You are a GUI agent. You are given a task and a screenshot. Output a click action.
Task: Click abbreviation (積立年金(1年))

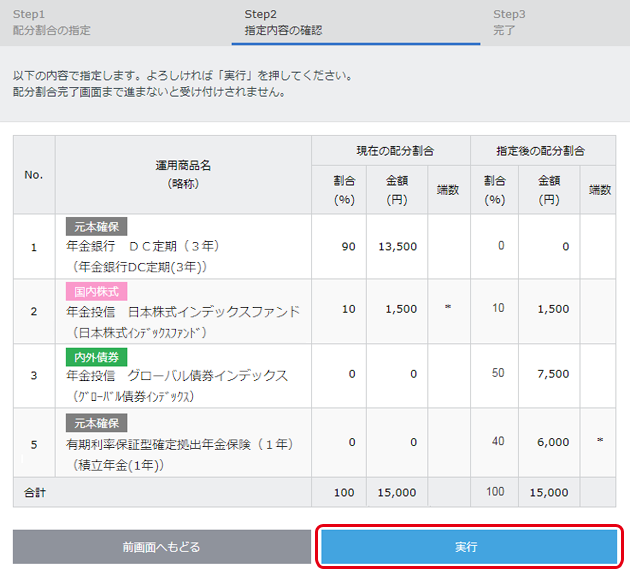pos(118,465)
